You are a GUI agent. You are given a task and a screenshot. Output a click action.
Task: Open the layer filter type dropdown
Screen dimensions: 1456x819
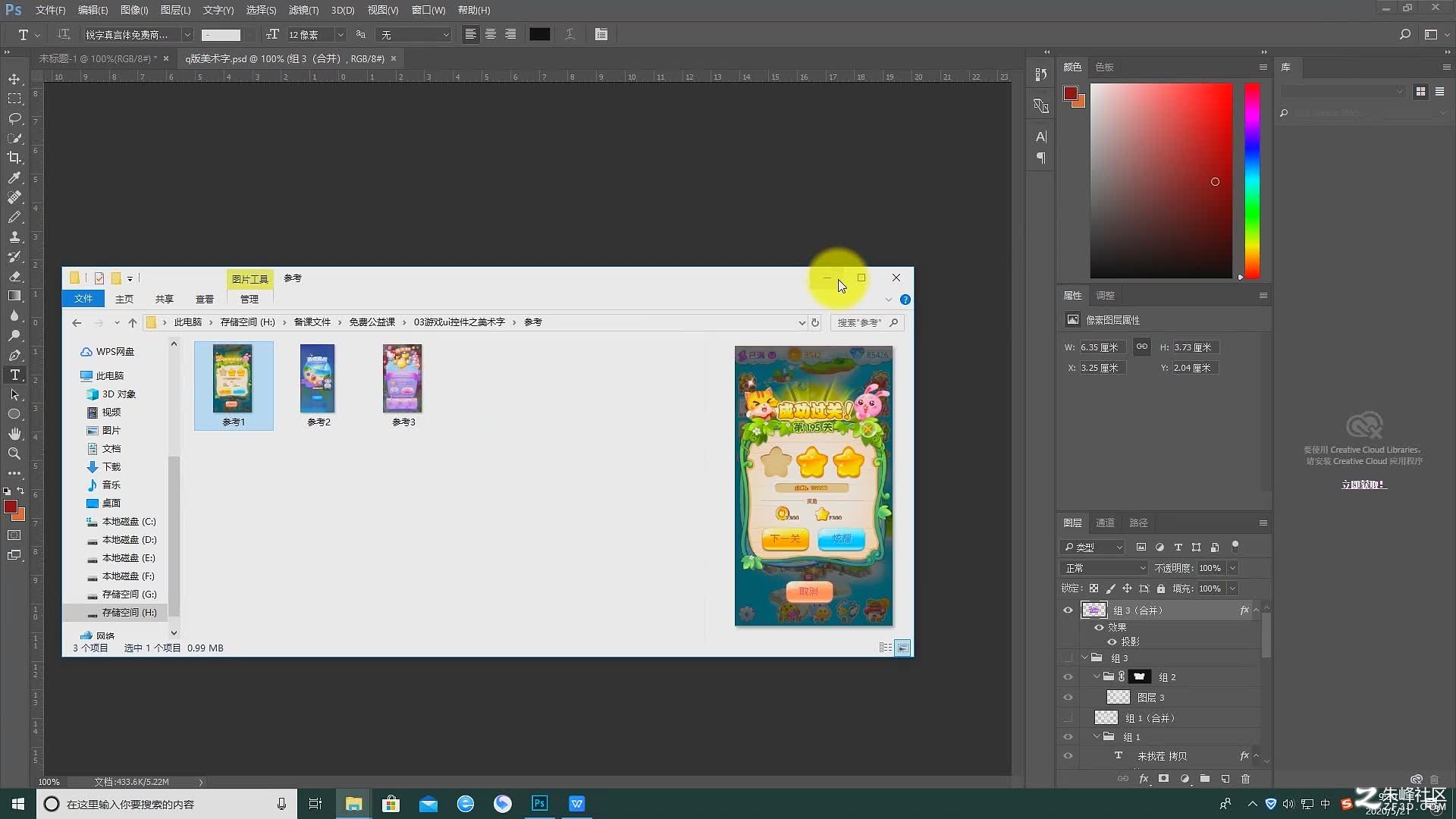pyautogui.click(x=1093, y=547)
